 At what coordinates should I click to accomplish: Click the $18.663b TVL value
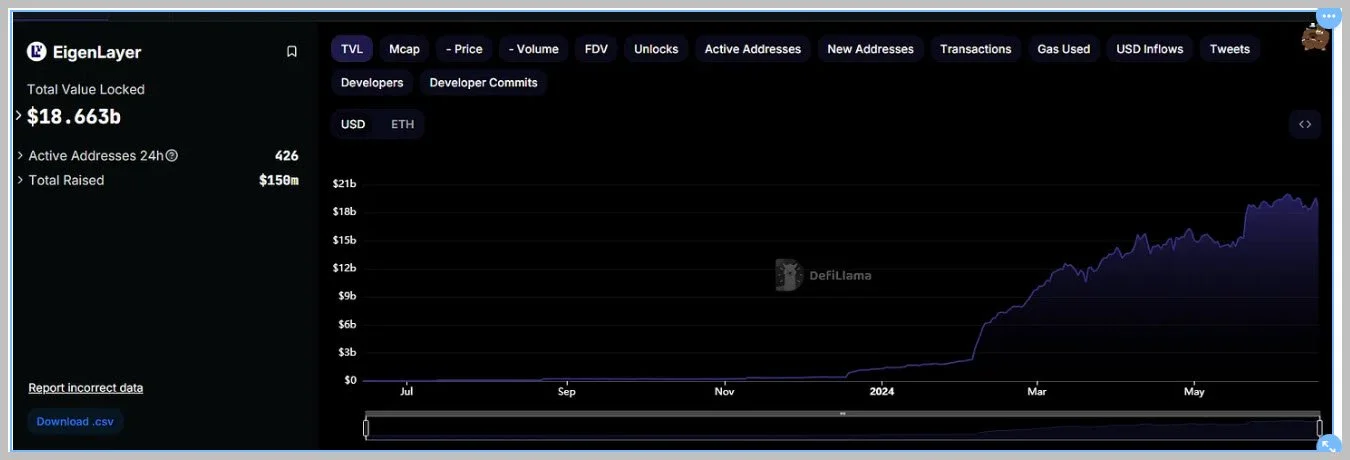click(x=74, y=117)
